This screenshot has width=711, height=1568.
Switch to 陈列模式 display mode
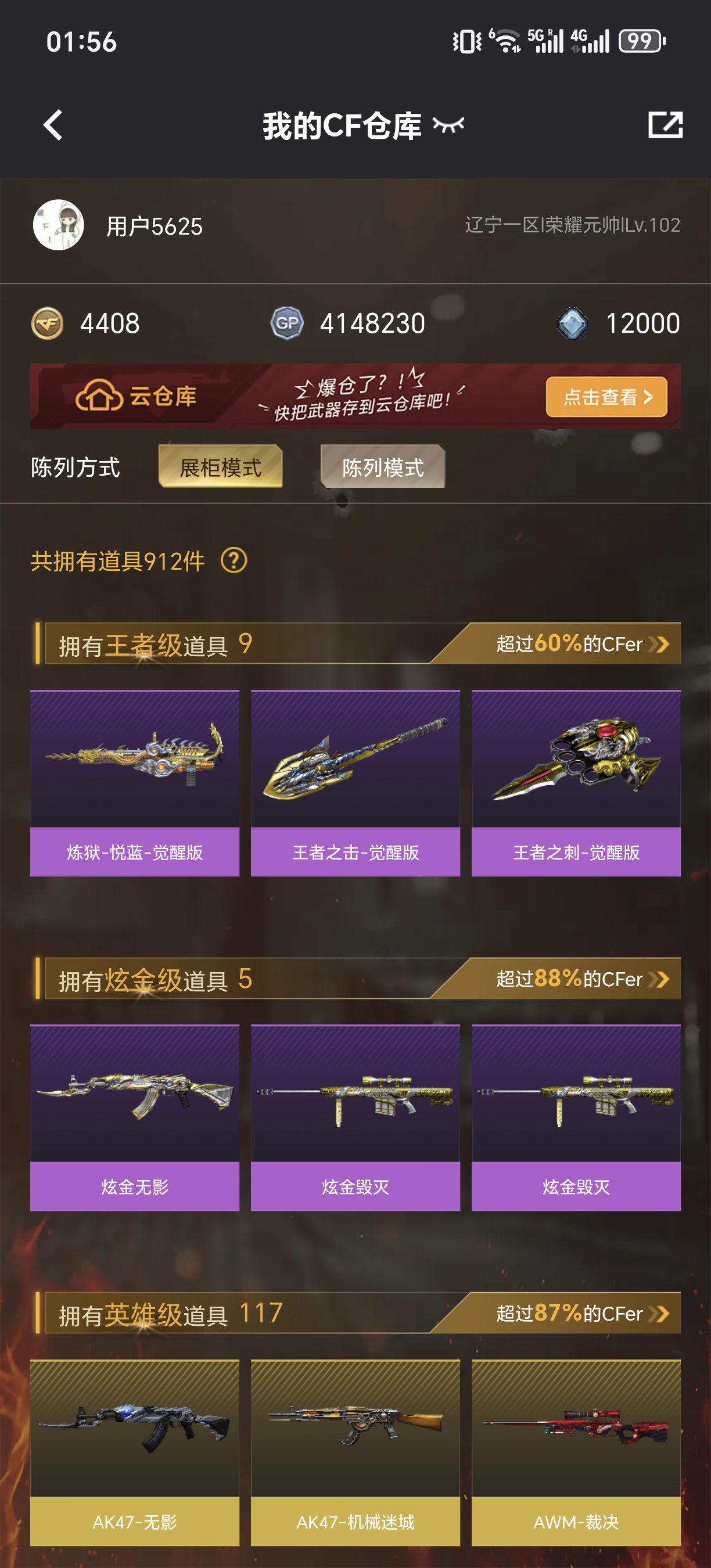point(383,467)
